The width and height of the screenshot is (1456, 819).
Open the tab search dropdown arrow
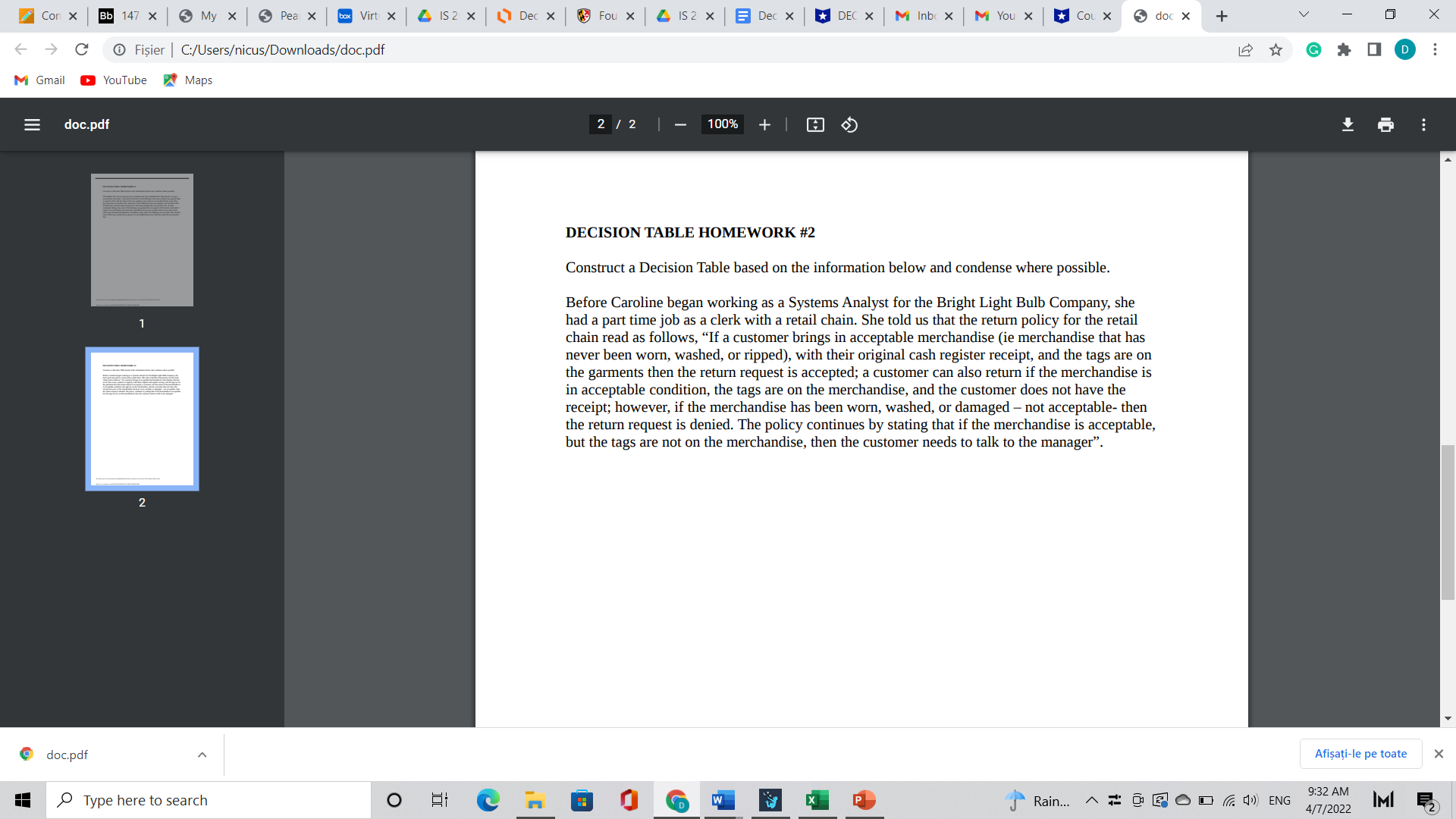(x=1304, y=15)
